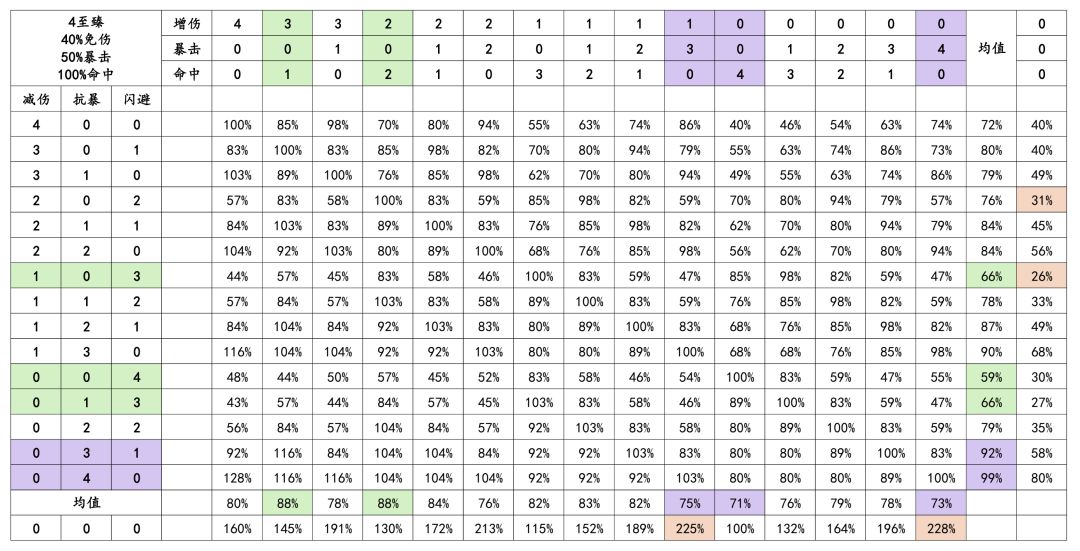Select the 暴击 row label
Screen dimensions: 1080x551
pyautogui.click(x=186, y=48)
